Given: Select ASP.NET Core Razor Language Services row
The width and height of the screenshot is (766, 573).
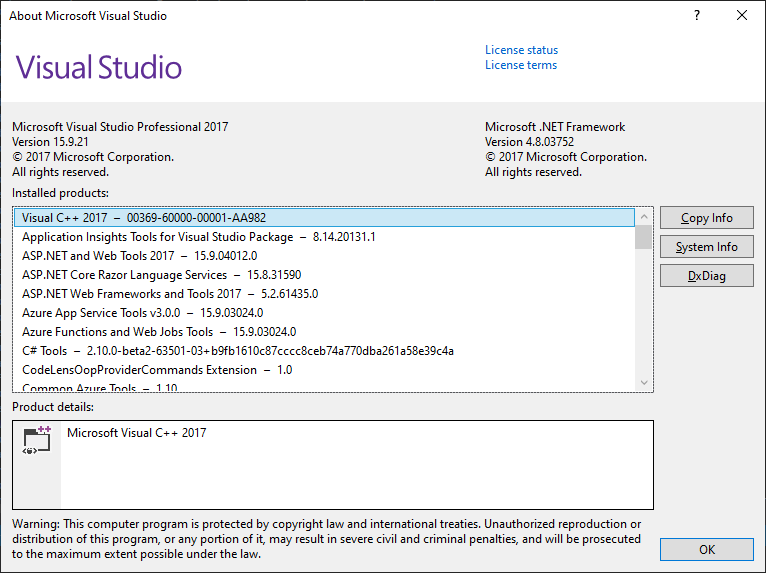Looking at the screenshot, I should click(324, 275).
